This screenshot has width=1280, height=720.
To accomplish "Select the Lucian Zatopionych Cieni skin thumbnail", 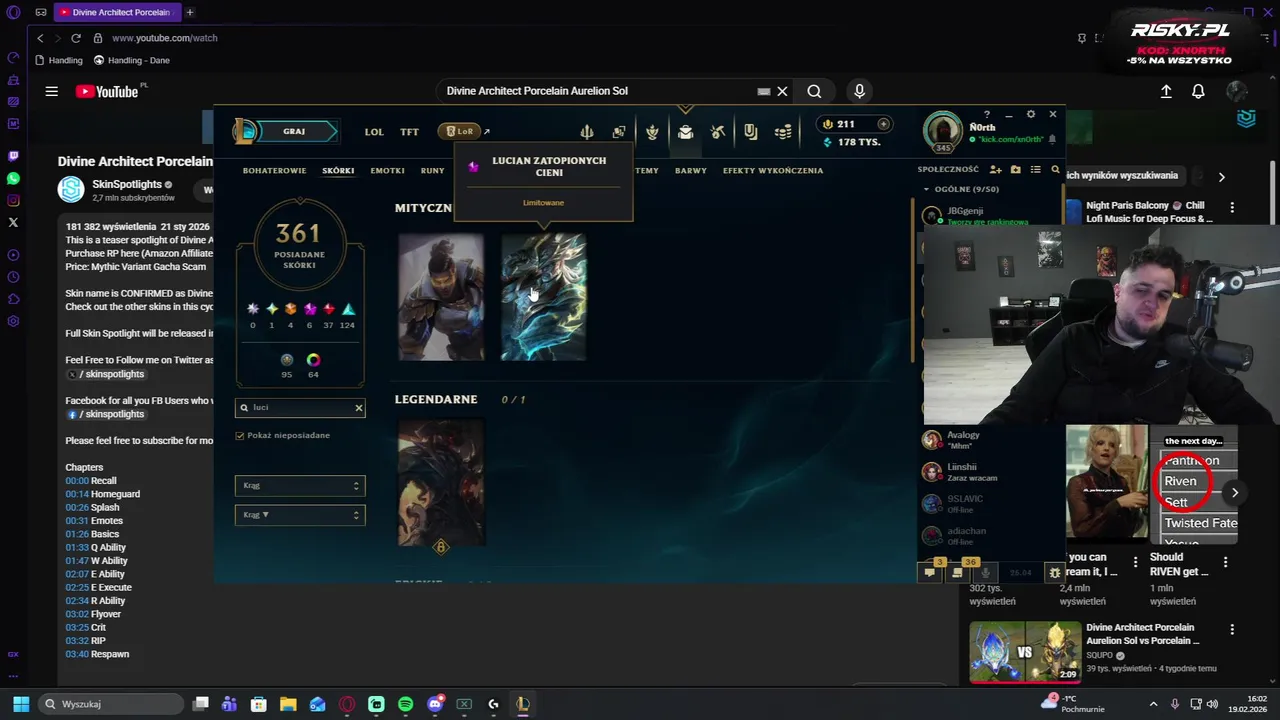I will [543, 297].
